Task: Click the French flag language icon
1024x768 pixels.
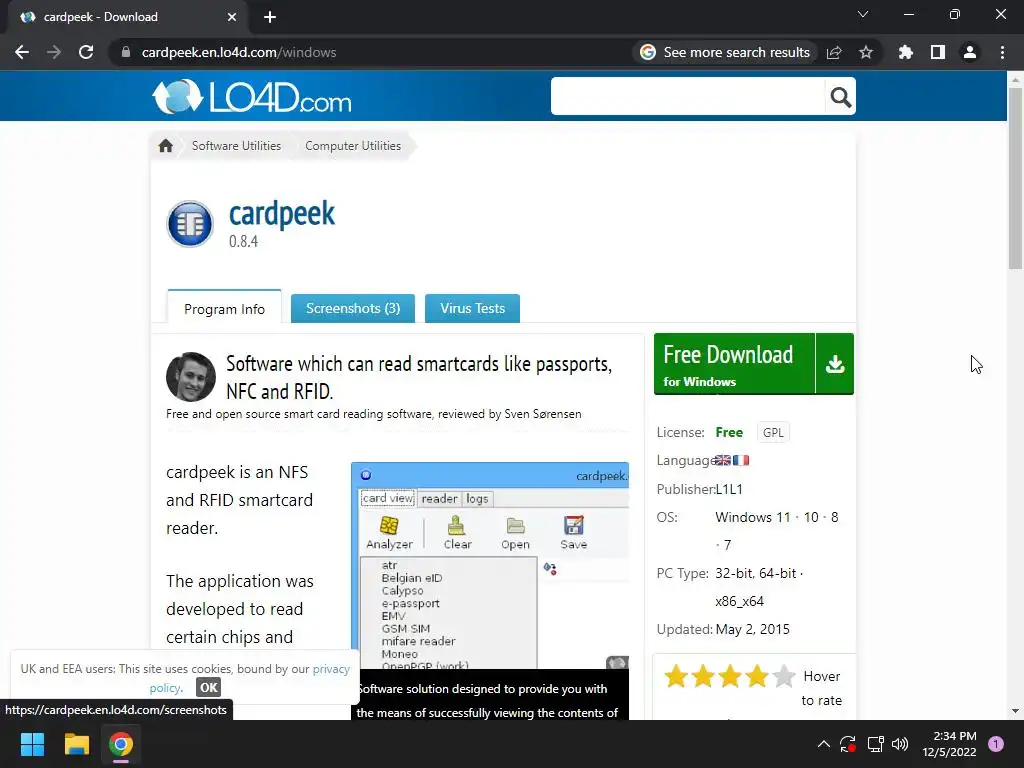Action: tap(741, 460)
